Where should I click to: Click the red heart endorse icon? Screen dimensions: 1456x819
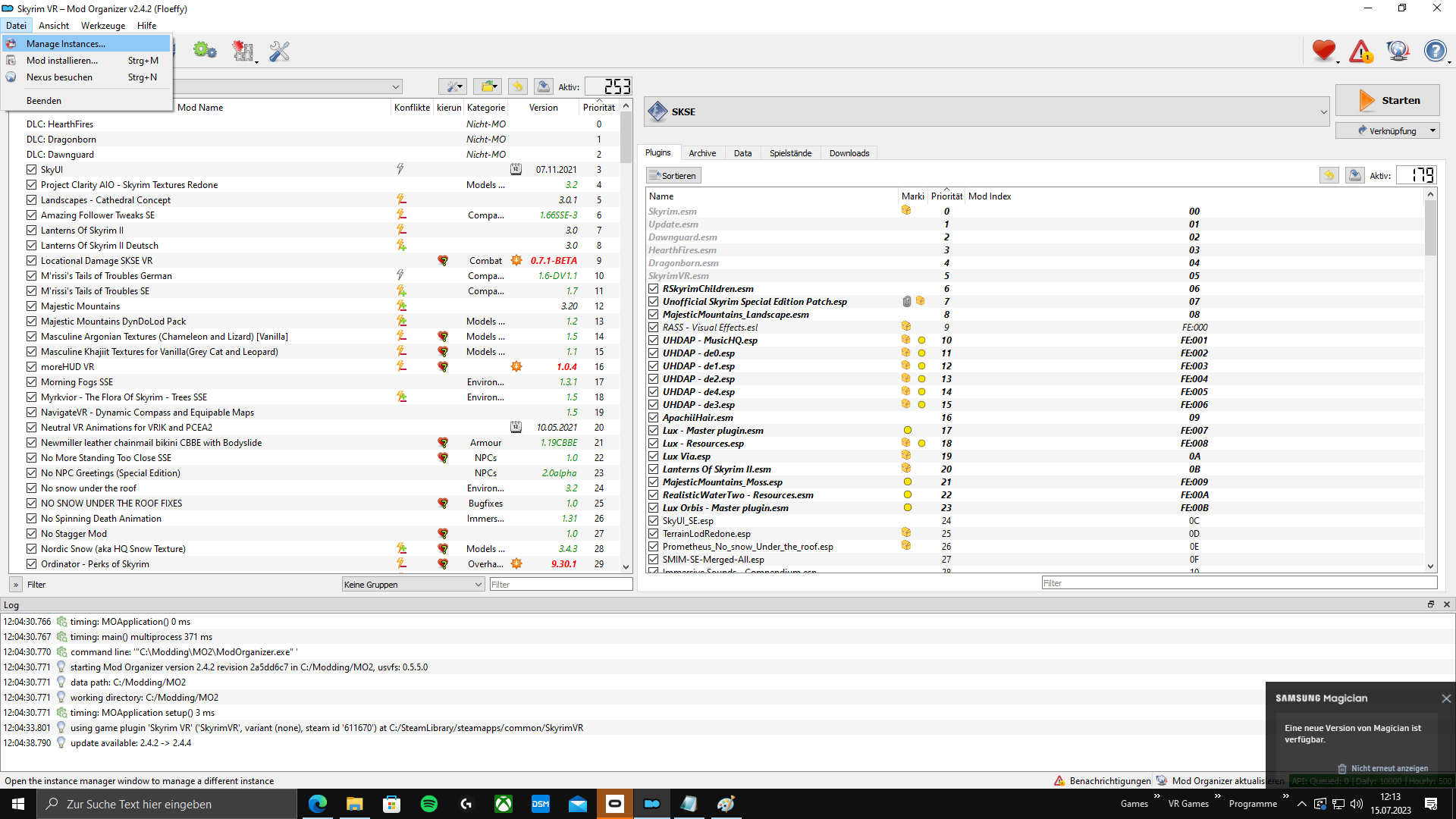coord(1324,51)
